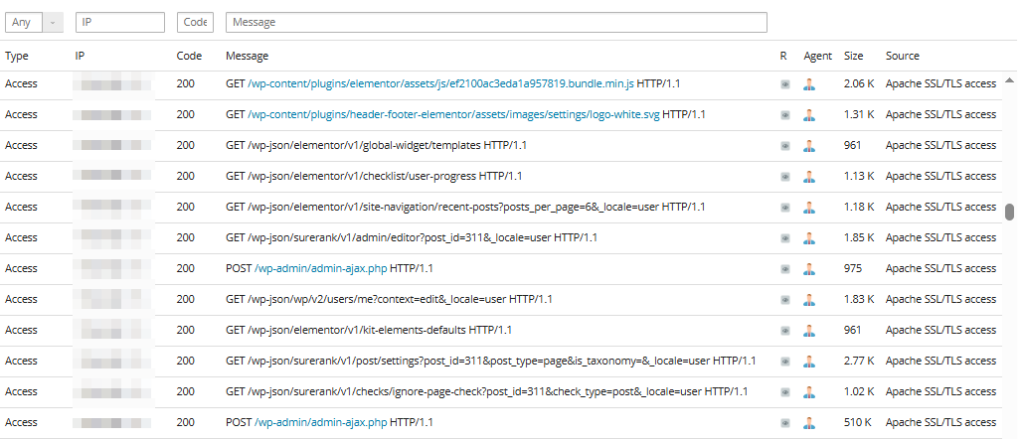Click referrer icon in site-navigation/recent-posts row
The width and height of the screenshot is (1024, 439).
click(785, 207)
